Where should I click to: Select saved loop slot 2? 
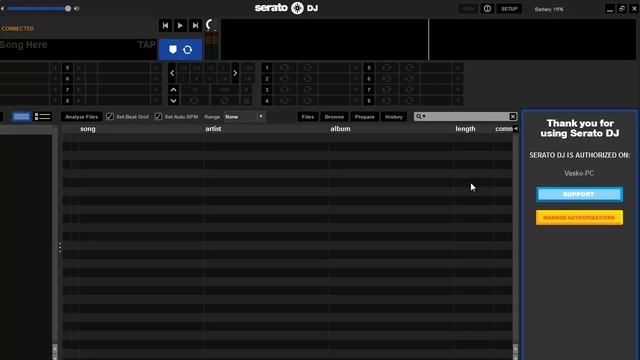click(x=267, y=79)
